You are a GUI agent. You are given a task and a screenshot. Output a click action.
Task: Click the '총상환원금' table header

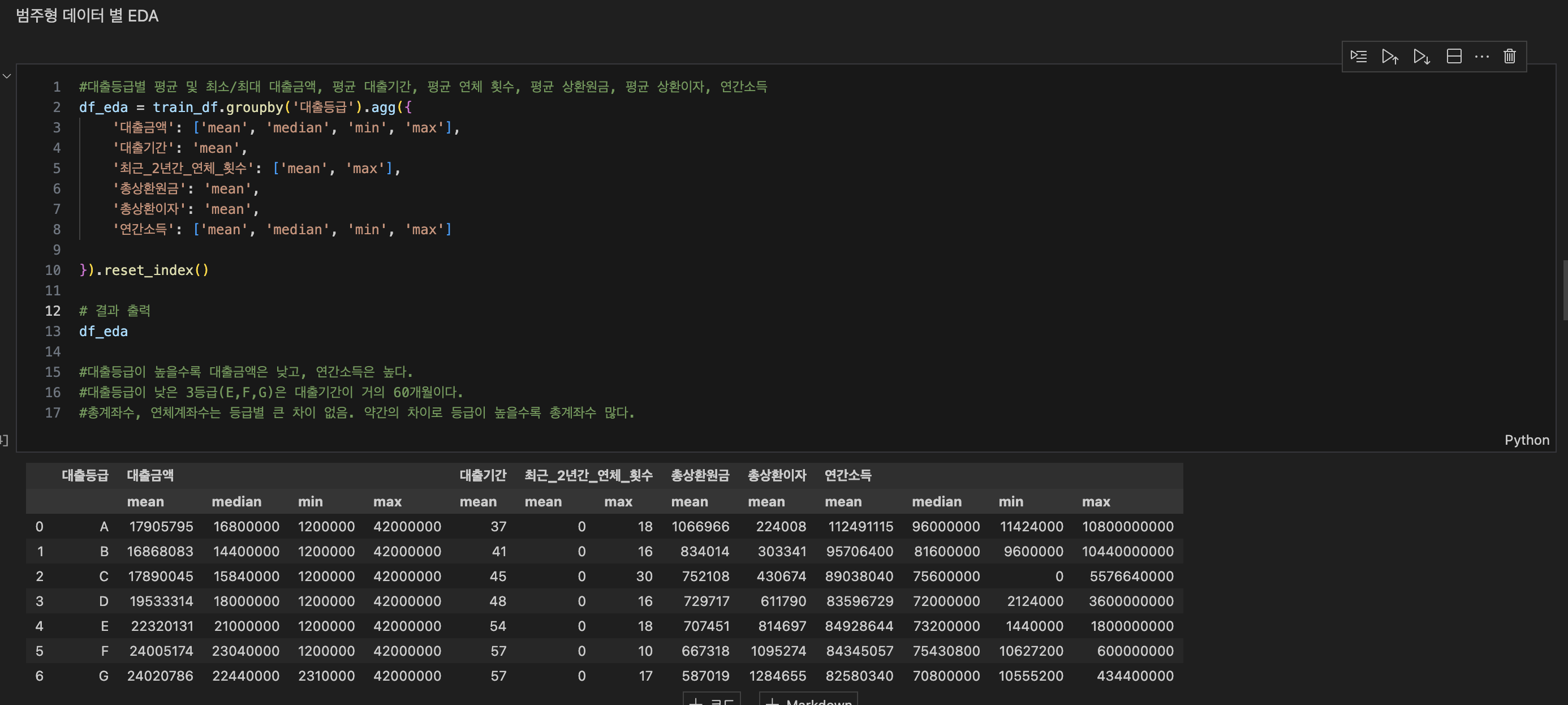click(700, 475)
